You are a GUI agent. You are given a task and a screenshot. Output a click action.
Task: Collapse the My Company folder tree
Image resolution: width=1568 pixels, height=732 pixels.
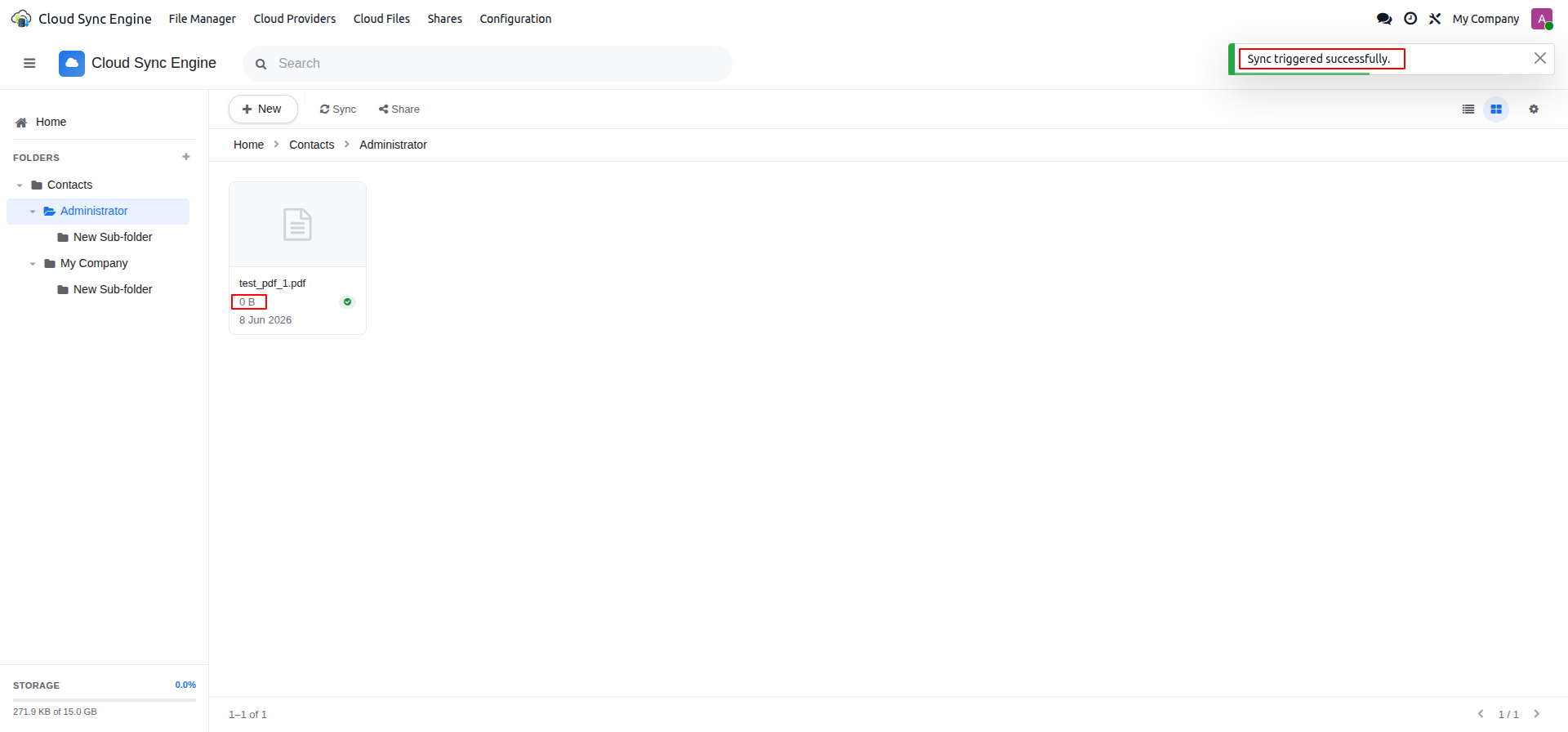33,264
